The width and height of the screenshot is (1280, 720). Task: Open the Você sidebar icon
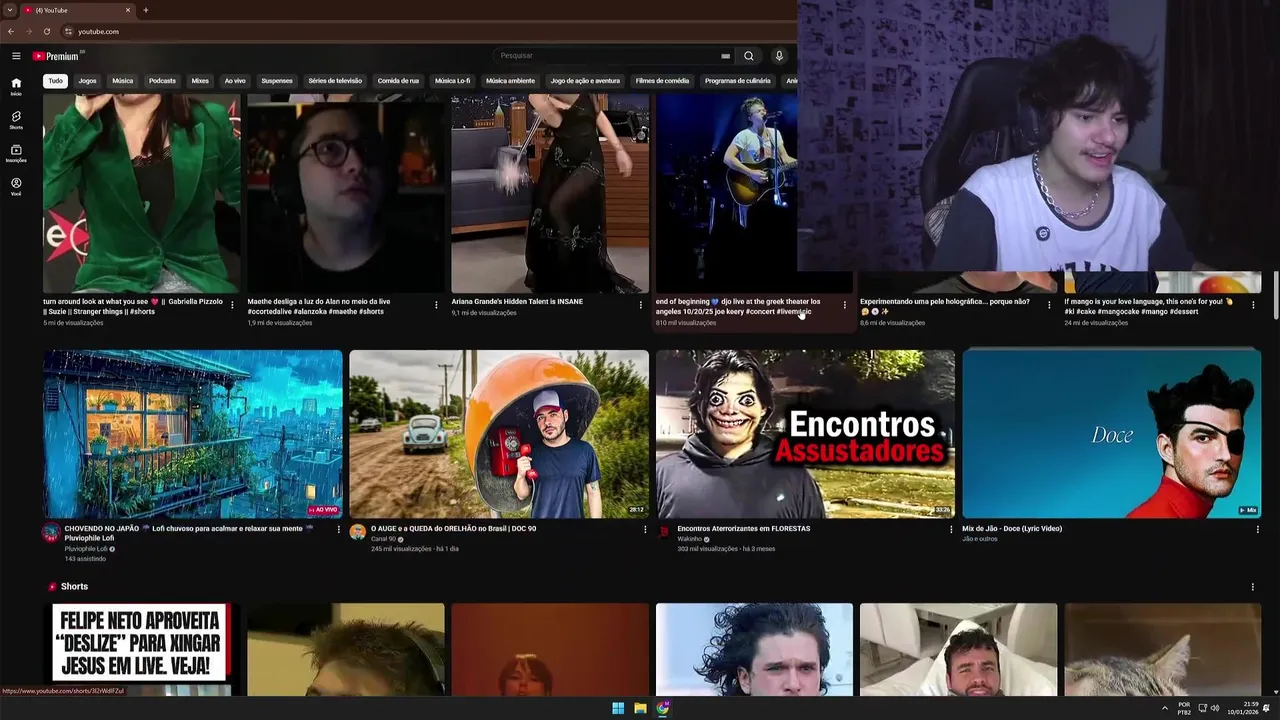[x=16, y=186]
